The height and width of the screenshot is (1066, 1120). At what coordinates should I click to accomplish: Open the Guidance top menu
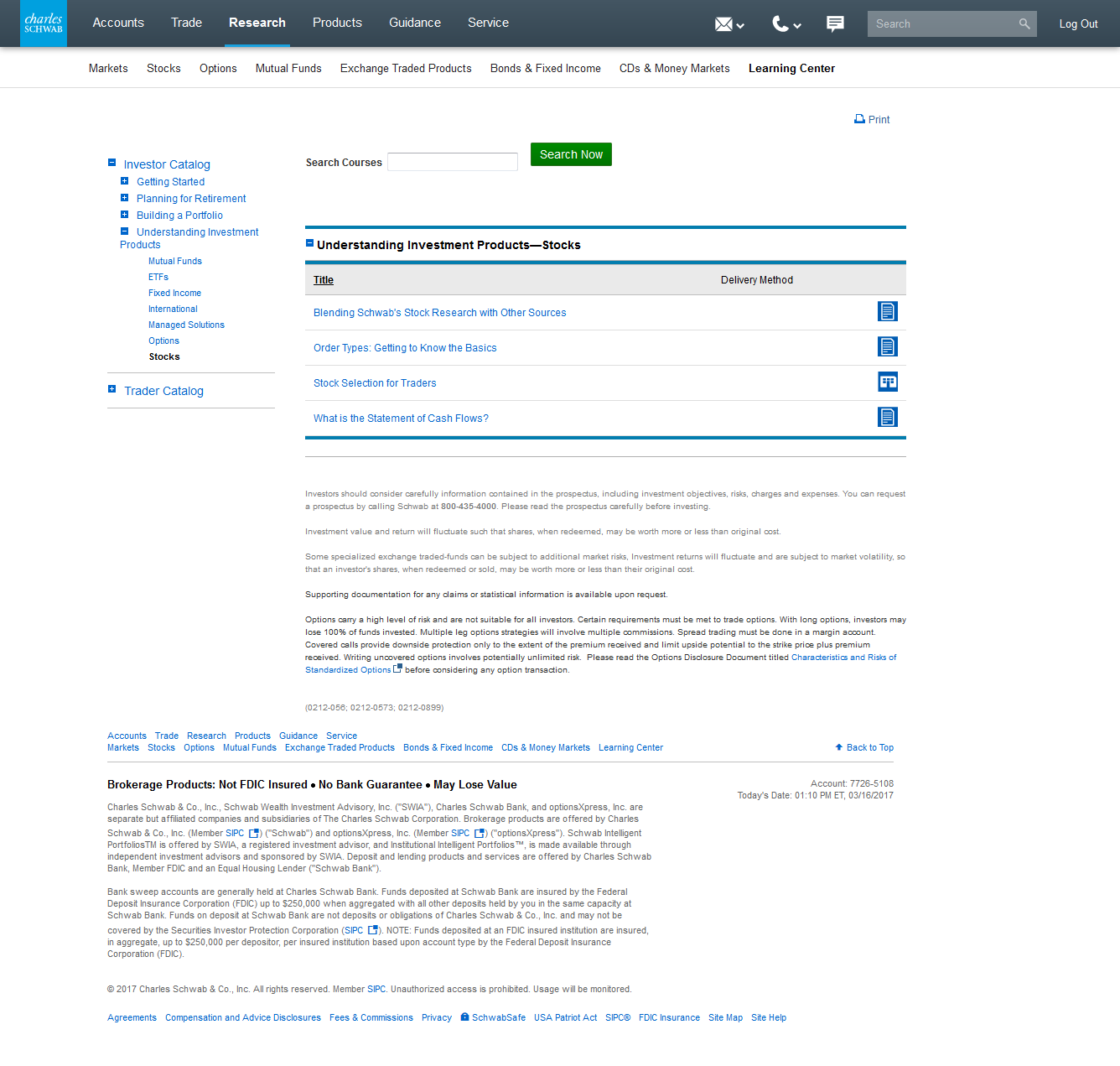(x=415, y=23)
